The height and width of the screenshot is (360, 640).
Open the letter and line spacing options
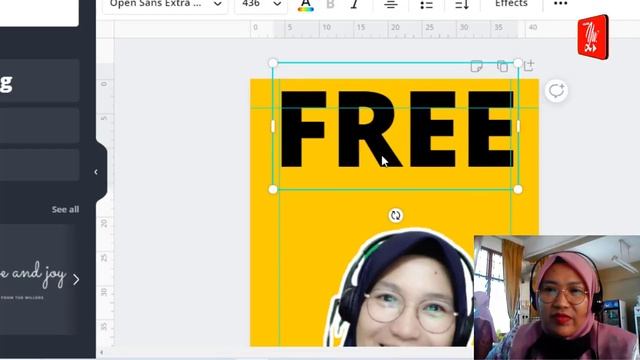(462, 4)
